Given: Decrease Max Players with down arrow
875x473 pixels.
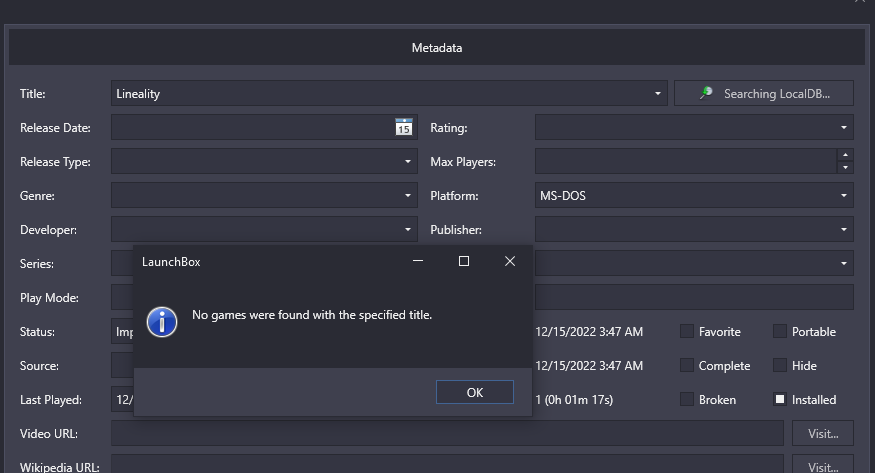Looking at the screenshot, I should coord(845,167).
